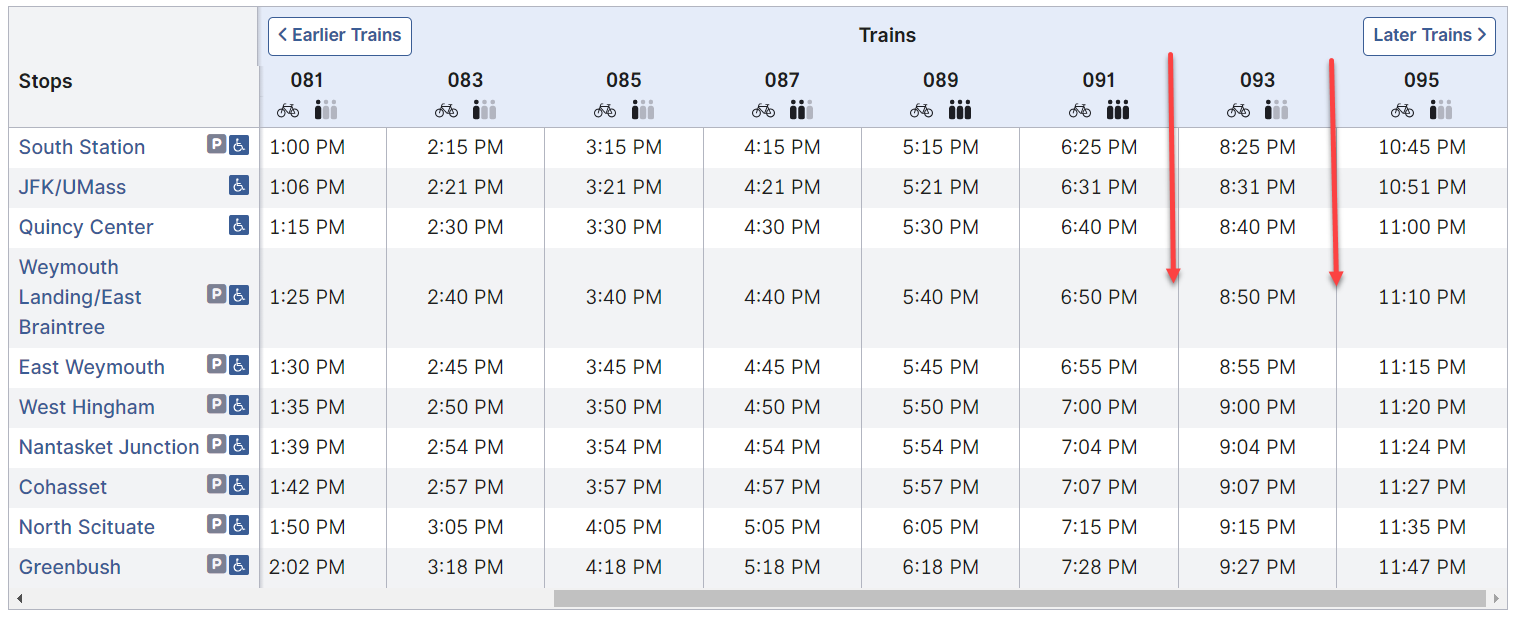Show Later Trains

(1428, 36)
